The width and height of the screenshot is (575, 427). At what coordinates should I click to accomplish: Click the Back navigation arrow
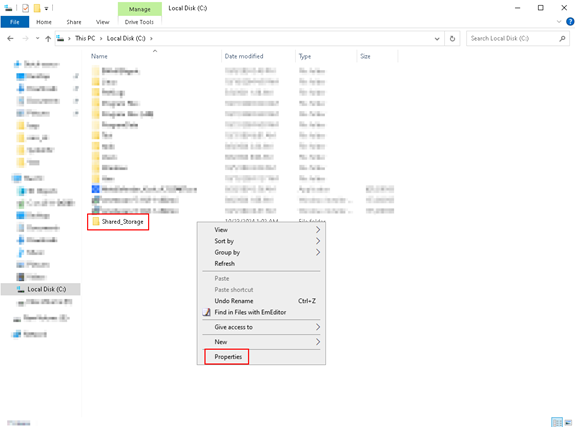click(x=10, y=39)
